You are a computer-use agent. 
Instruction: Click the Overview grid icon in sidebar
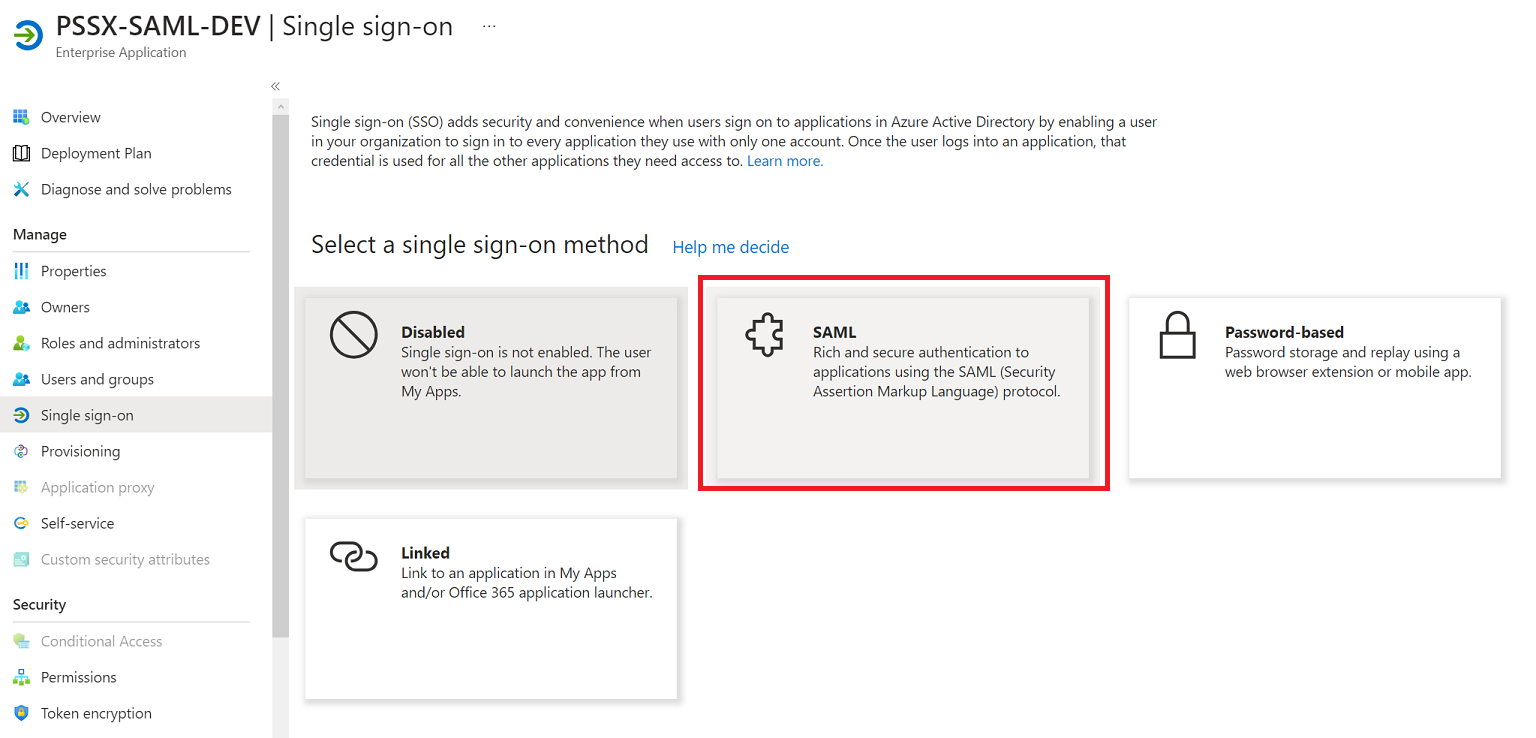[x=21, y=117]
